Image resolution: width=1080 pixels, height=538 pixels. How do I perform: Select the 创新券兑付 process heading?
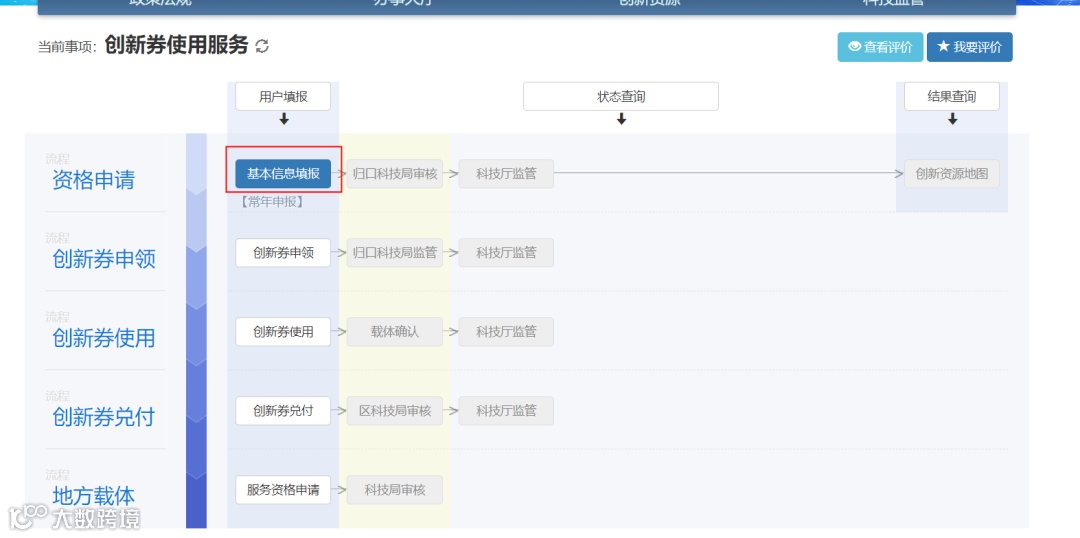[104, 417]
